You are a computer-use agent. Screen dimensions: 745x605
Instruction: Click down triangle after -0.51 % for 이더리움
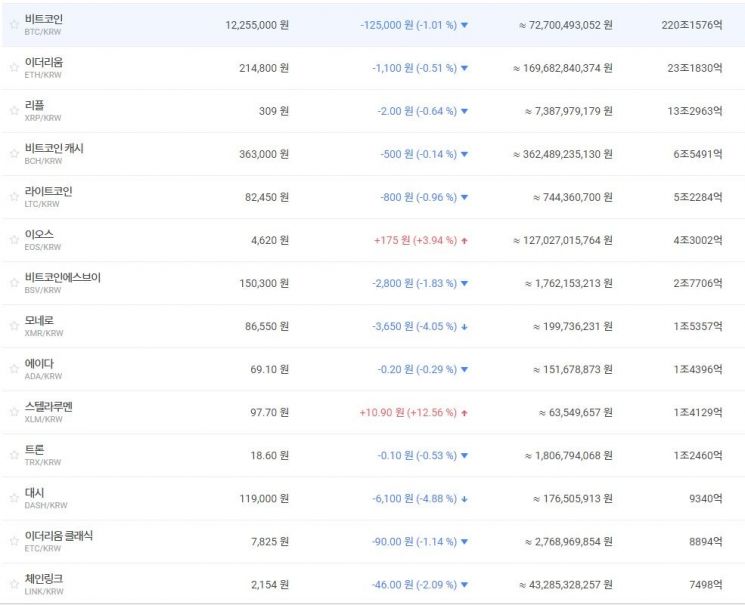pyautogui.click(x=465, y=68)
